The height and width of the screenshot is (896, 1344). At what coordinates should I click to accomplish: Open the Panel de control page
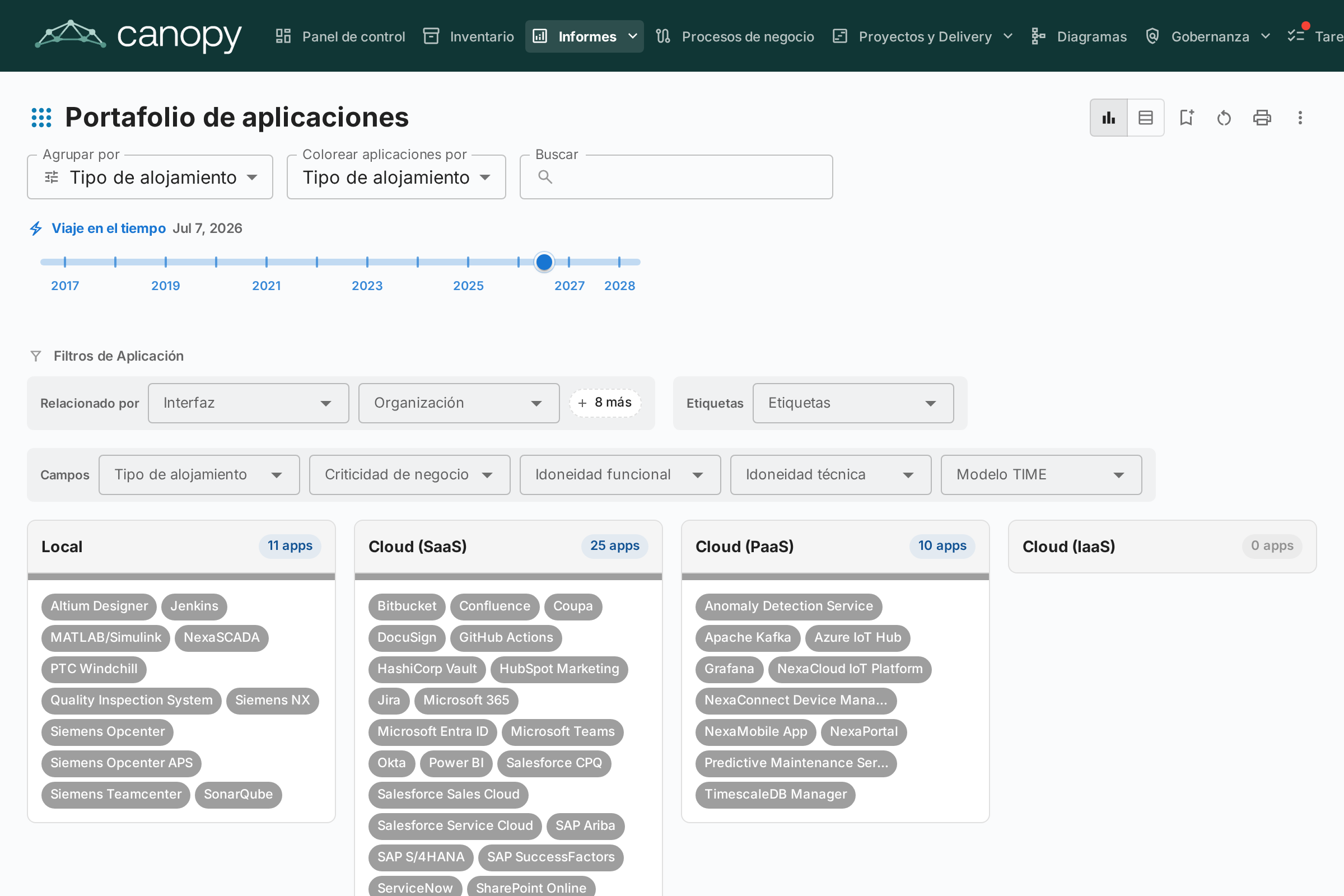click(340, 36)
